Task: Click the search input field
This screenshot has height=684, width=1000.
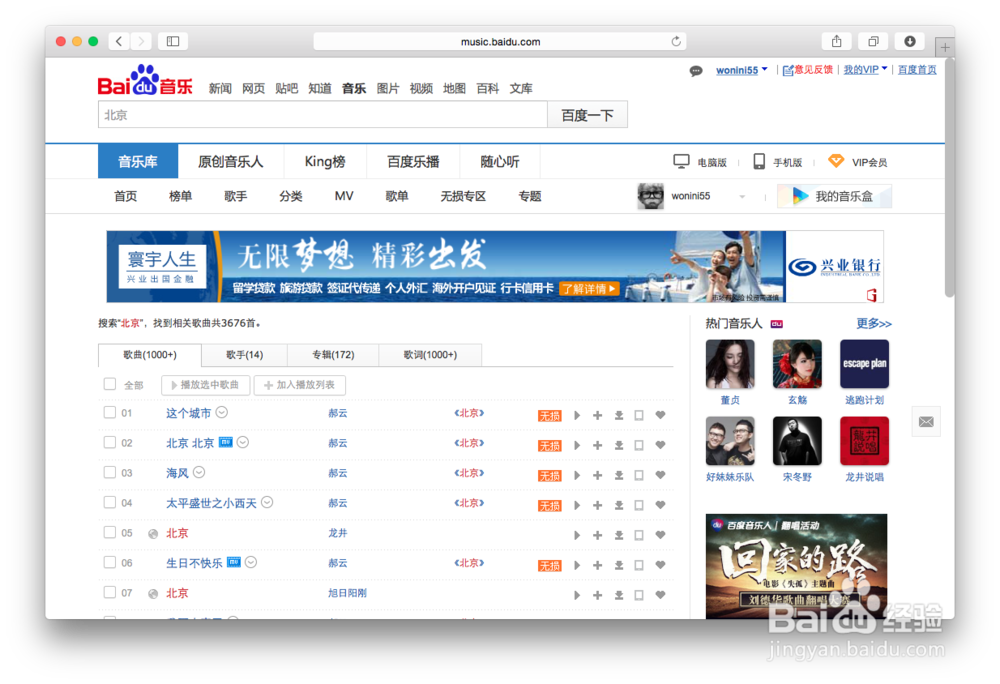Action: coord(323,115)
